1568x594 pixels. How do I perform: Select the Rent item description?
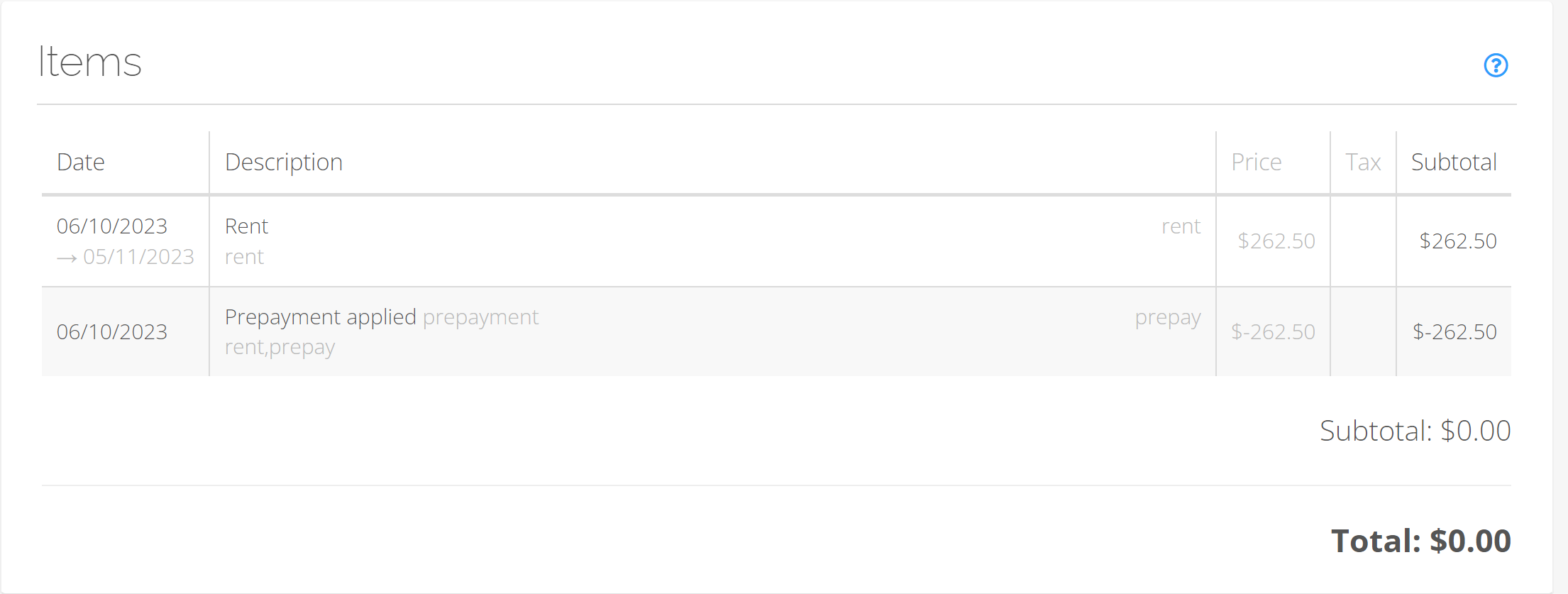(x=246, y=226)
